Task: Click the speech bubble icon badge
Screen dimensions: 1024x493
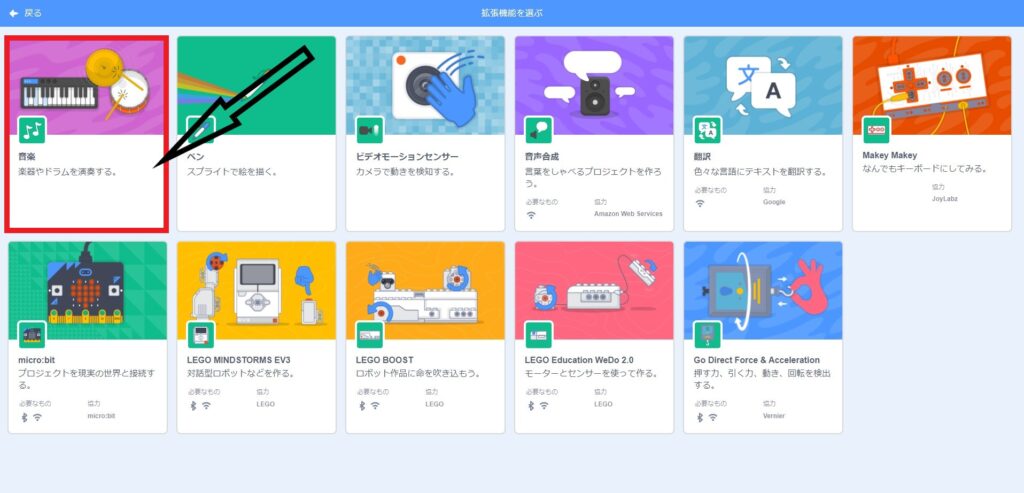Action: [539, 130]
